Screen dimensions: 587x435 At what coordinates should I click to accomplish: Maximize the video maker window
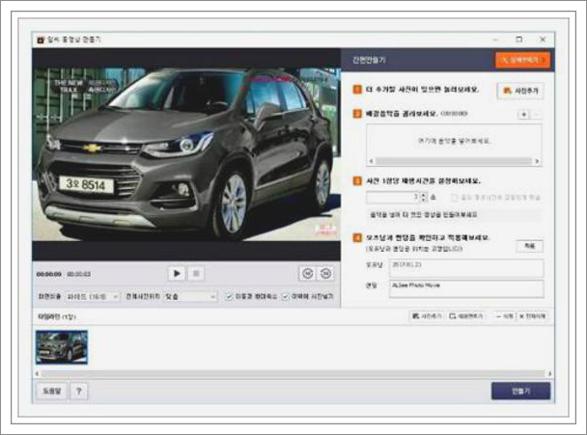point(519,39)
